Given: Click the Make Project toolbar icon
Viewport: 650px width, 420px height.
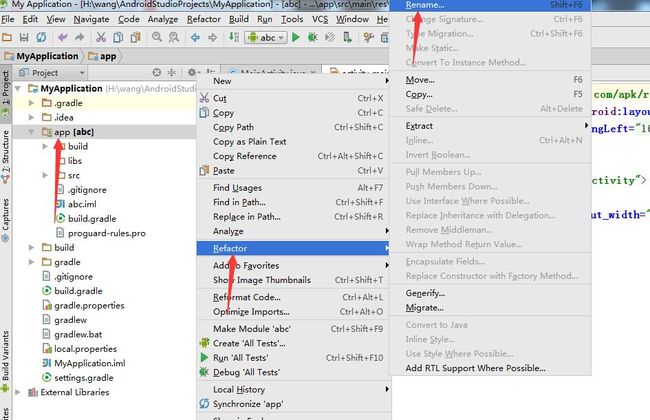Looking at the screenshot, I should (x=234, y=37).
